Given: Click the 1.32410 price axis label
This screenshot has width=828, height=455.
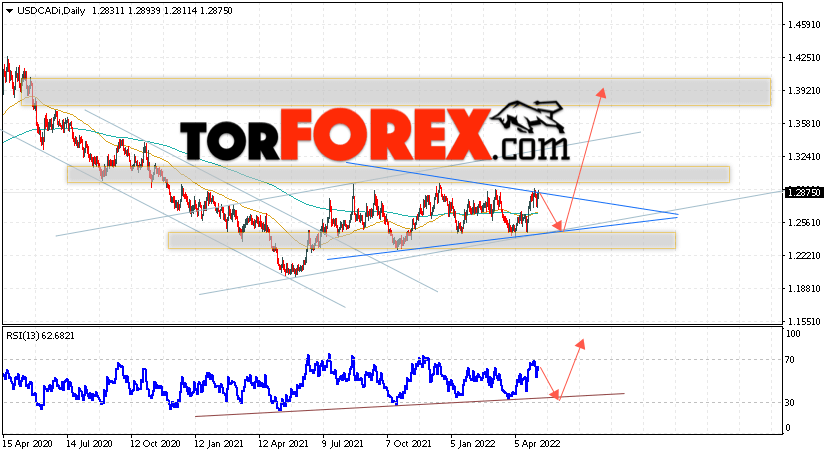Looking at the screenshot, I should [804, 157].
